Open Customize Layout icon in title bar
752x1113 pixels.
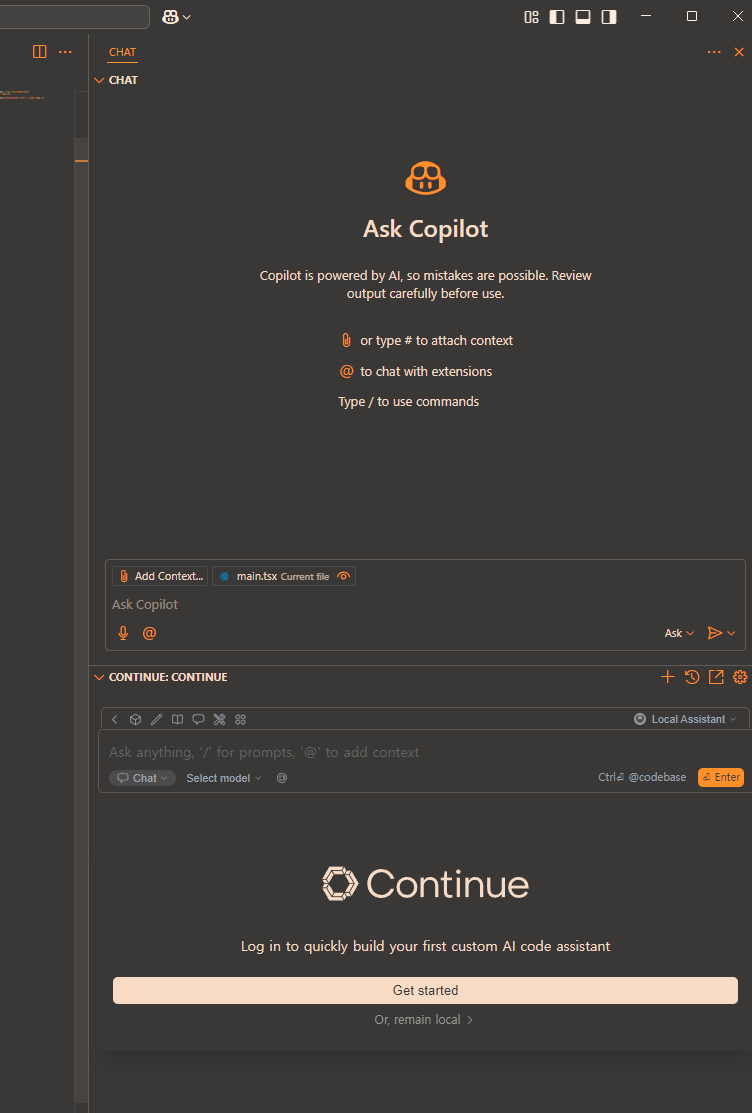[531, 17]
